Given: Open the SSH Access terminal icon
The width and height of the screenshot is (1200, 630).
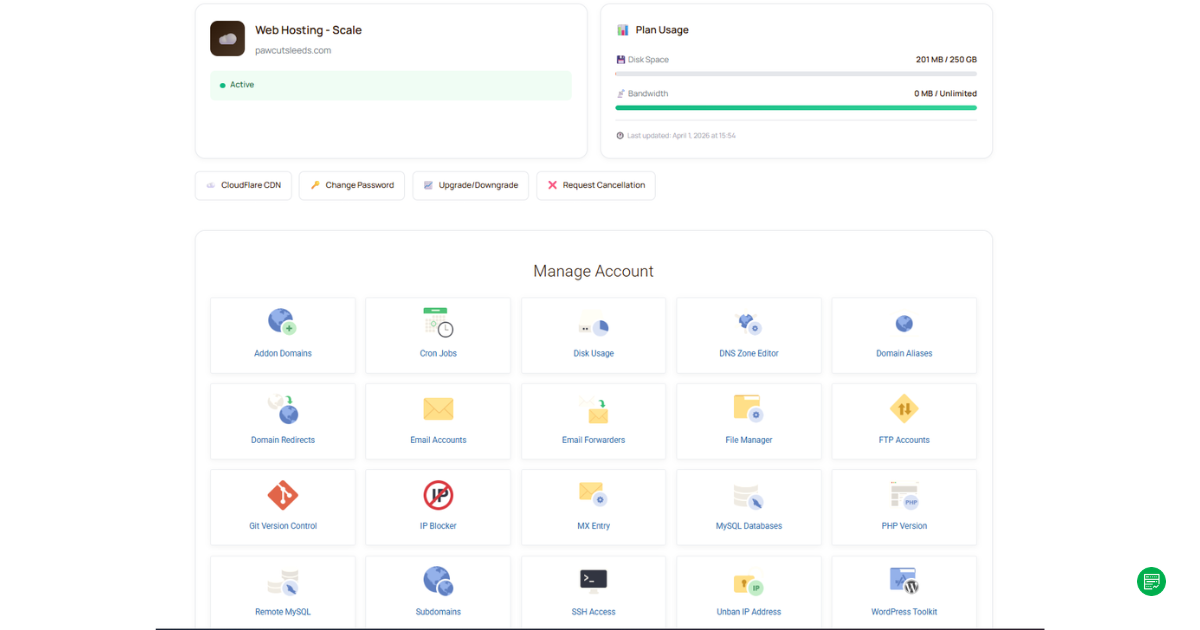Looking at the screenshot, I should [594, 580].
